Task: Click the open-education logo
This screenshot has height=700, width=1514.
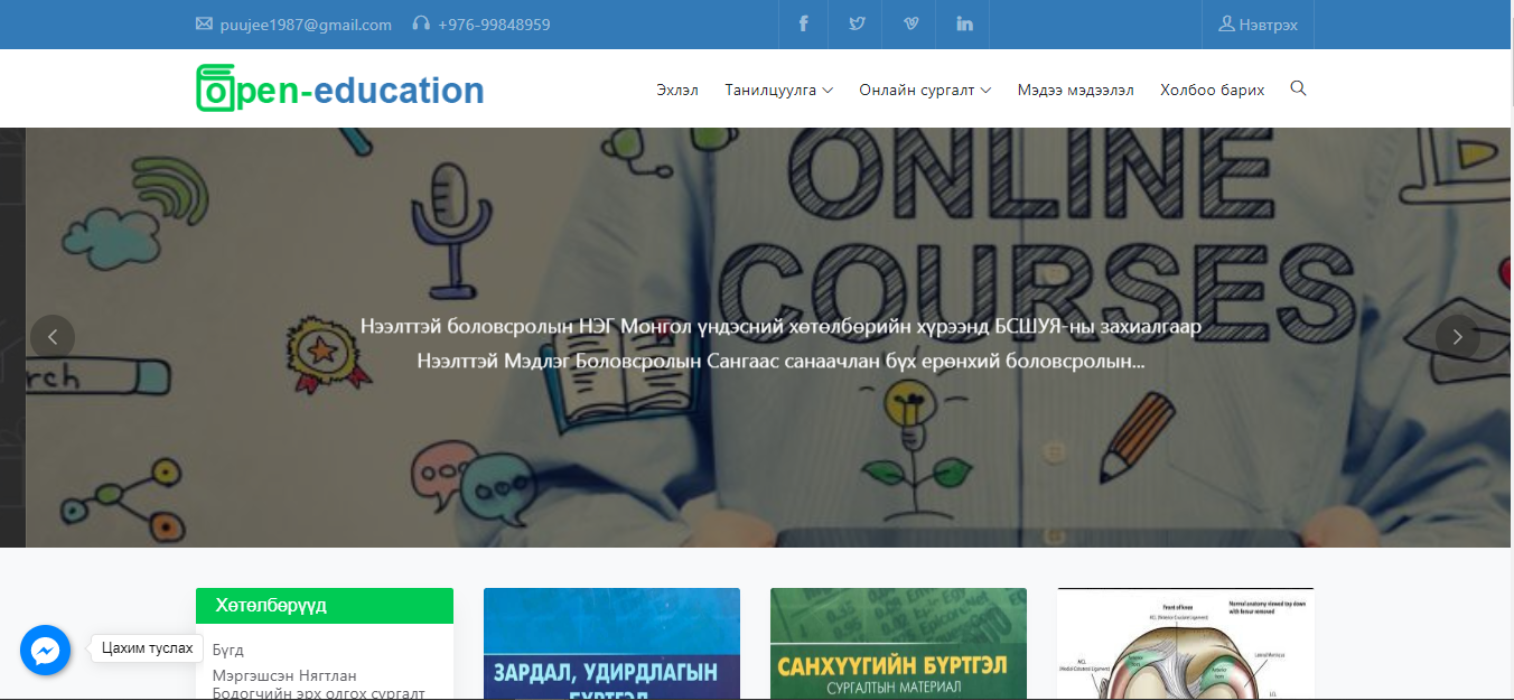Action: [x=340, y=88]
